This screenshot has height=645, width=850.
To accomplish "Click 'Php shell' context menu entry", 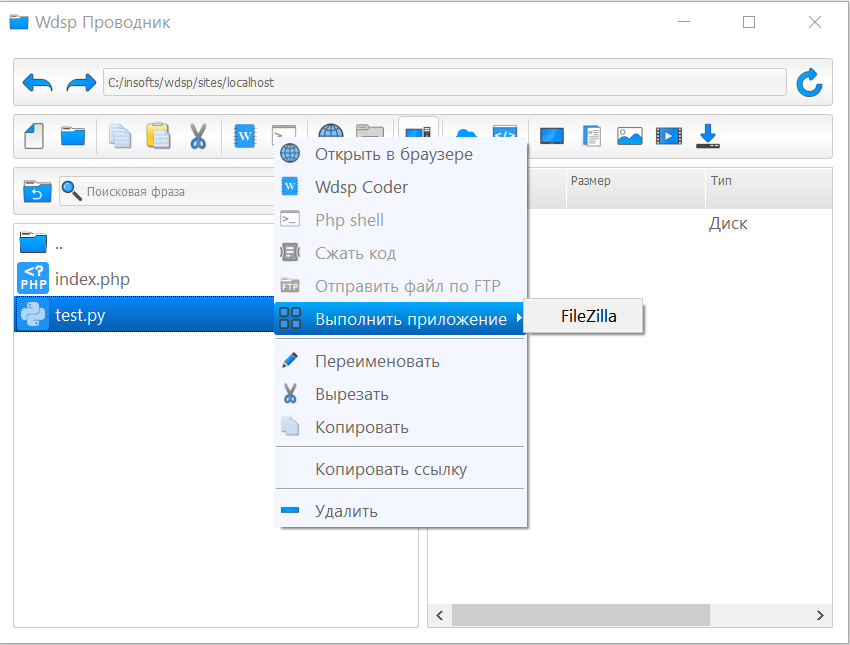I will (401, 220).
